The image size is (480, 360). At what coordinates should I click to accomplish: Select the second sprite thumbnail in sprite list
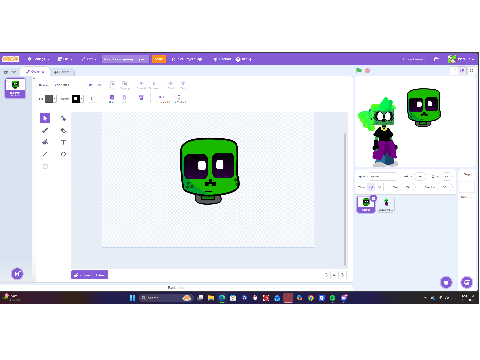pyautogui.click(x=386, y=204)
